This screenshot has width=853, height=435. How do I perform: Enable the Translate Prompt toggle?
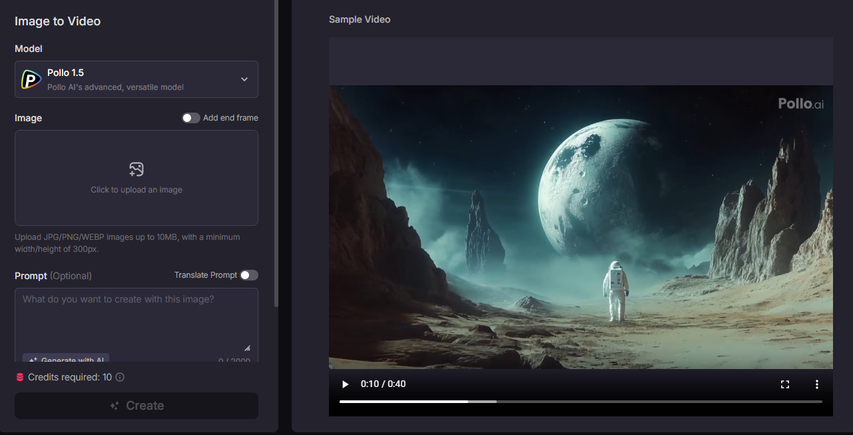point(249,275)
